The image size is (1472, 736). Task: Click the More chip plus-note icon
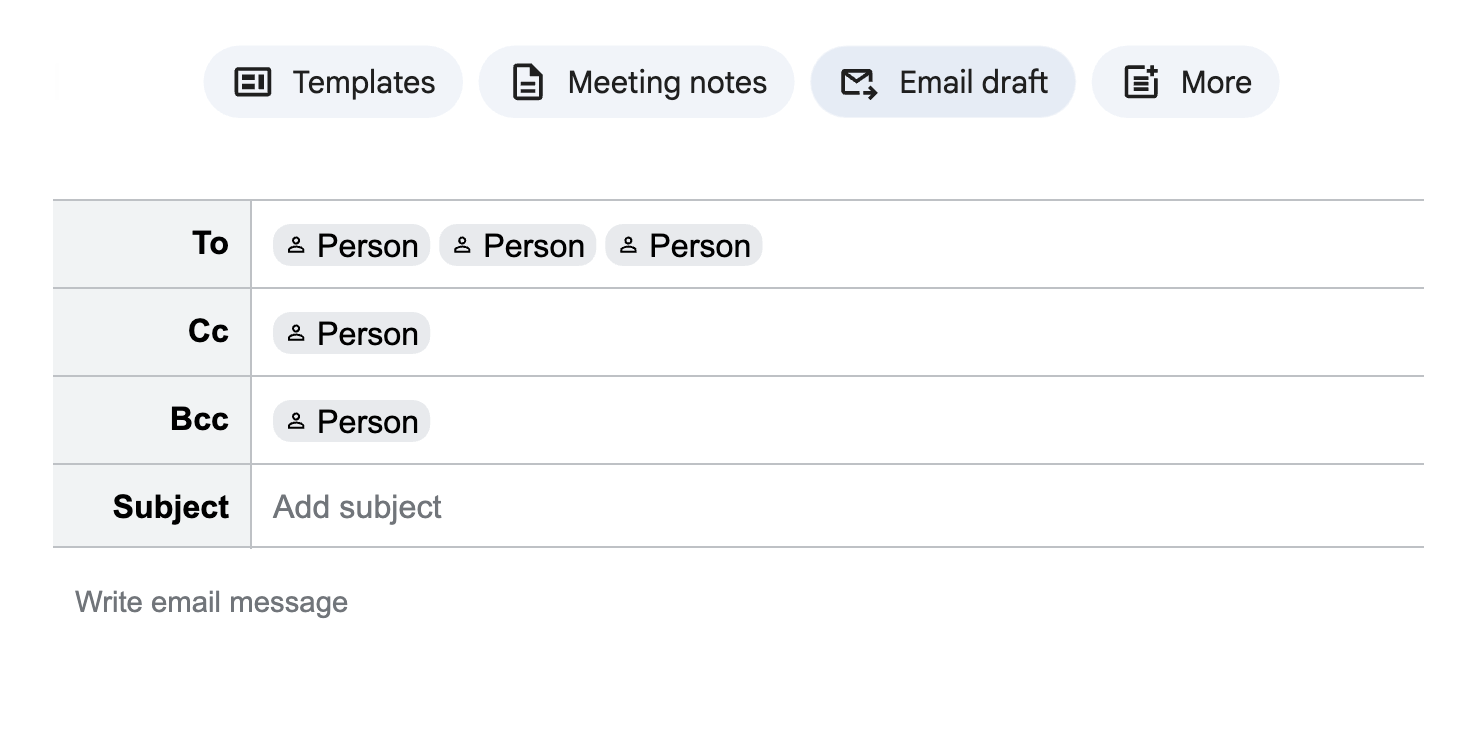(1141, 82)
